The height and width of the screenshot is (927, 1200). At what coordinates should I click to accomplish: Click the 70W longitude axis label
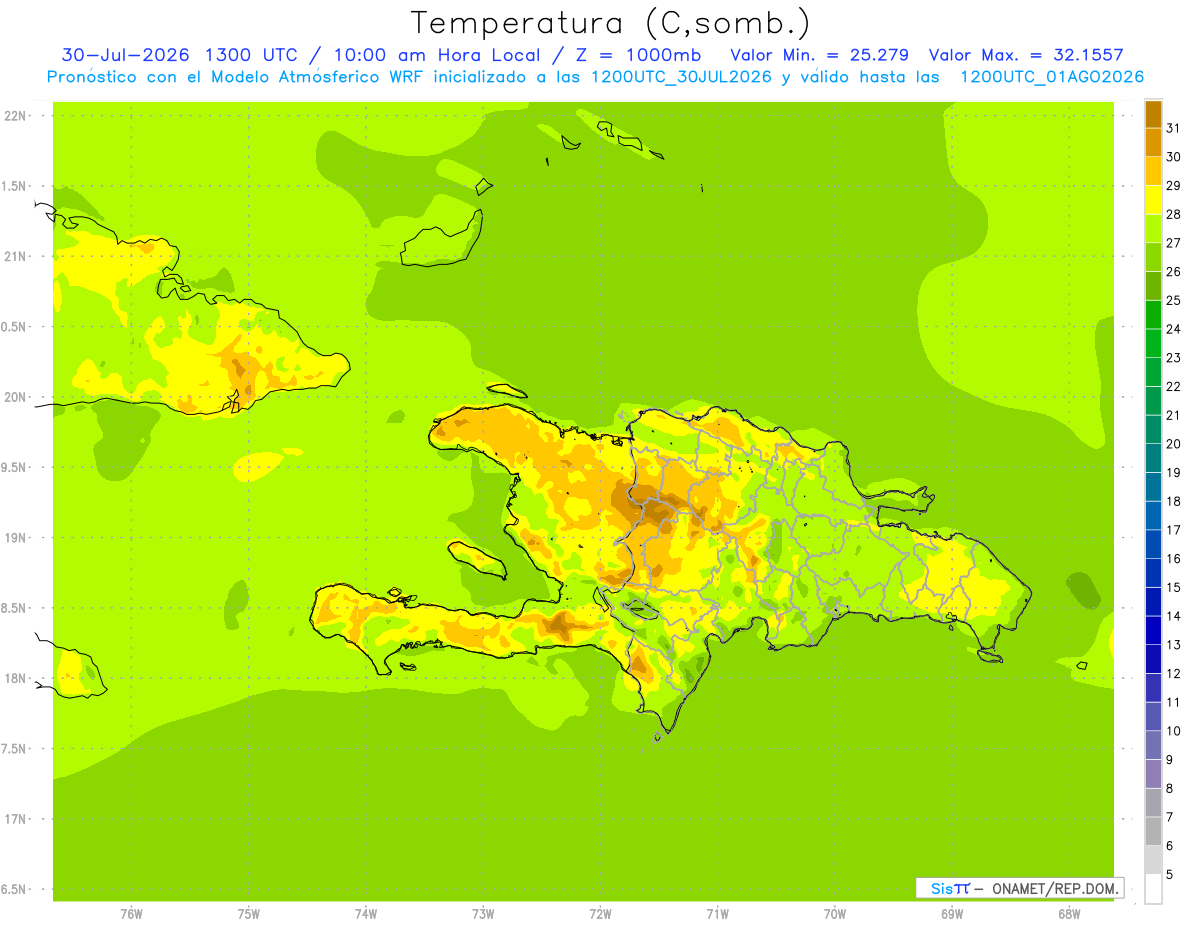pyautogui.click(x=835, y=914)
